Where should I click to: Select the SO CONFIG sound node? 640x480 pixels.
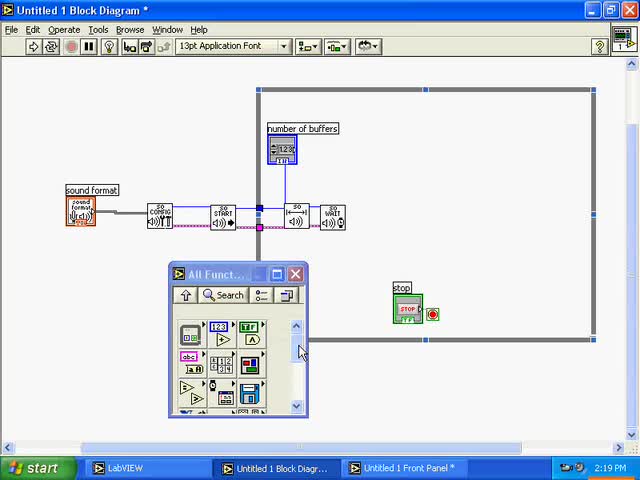[160, 216]
